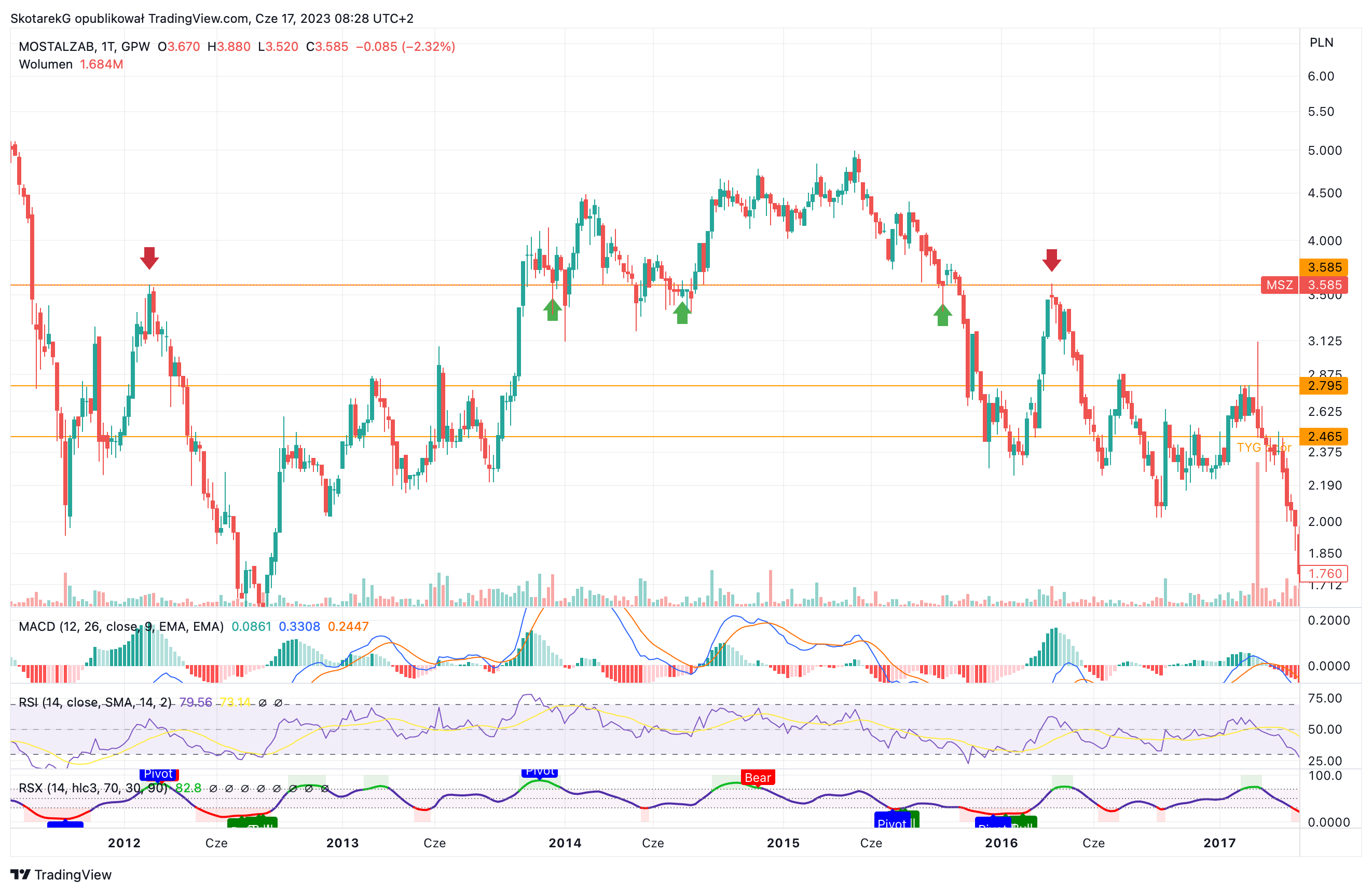Click the 2014 label on time axis

(565, 843)
